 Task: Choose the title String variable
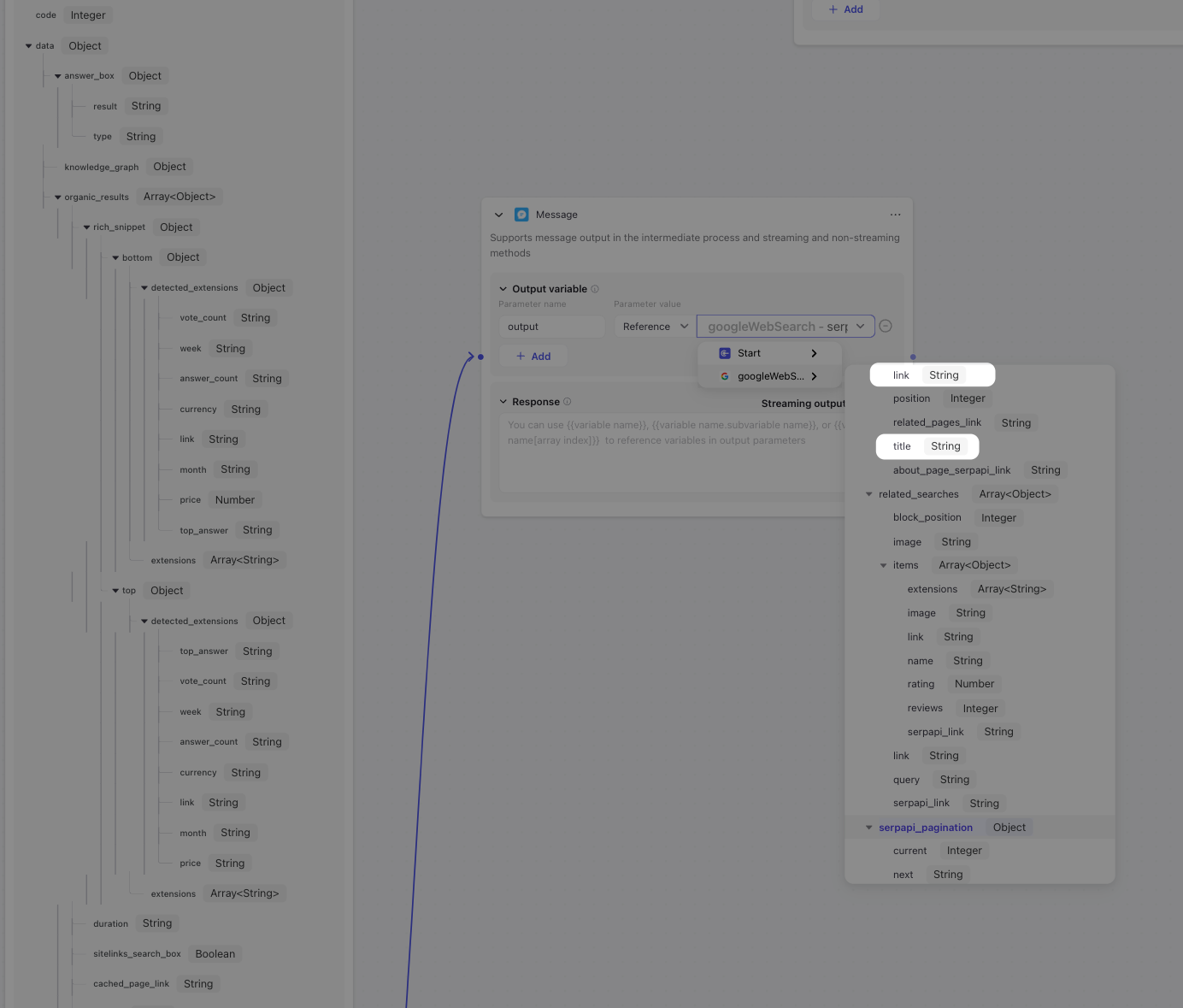click(x=927, y=446)
